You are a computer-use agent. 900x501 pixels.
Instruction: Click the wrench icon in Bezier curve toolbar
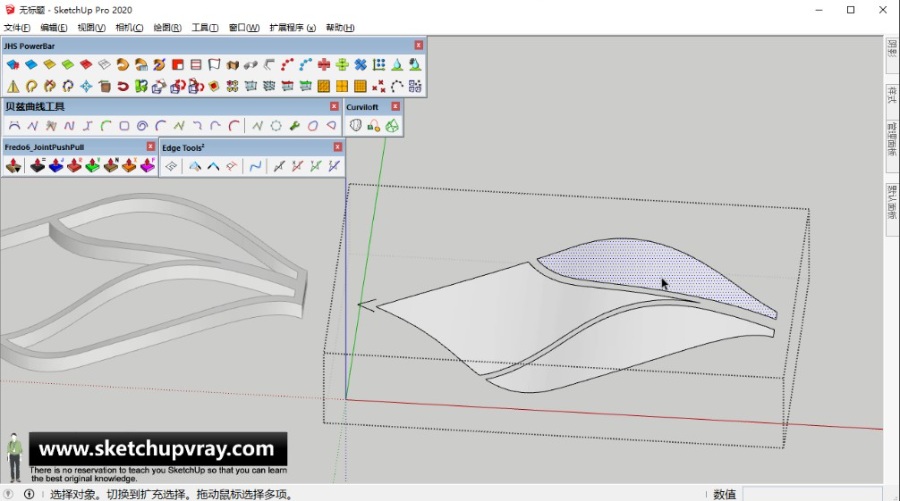coord(294,126)
